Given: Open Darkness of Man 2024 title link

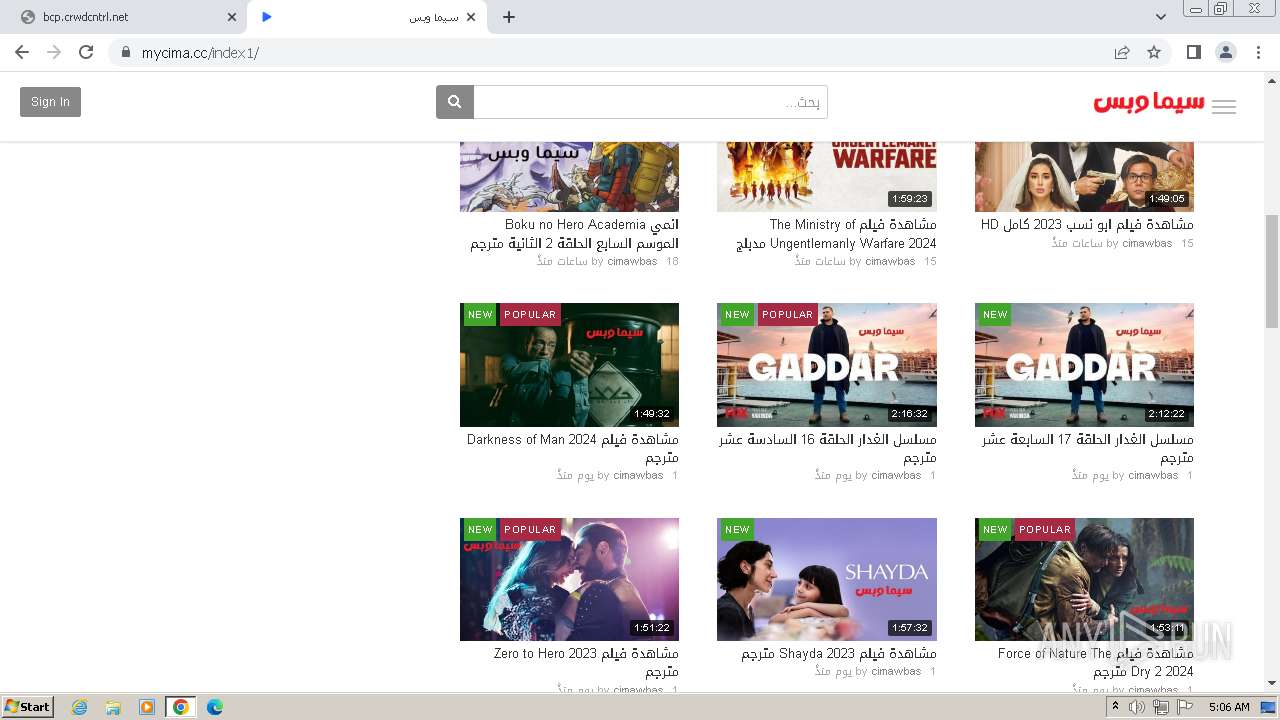Looking at the screenshot, I should (573, 448).
